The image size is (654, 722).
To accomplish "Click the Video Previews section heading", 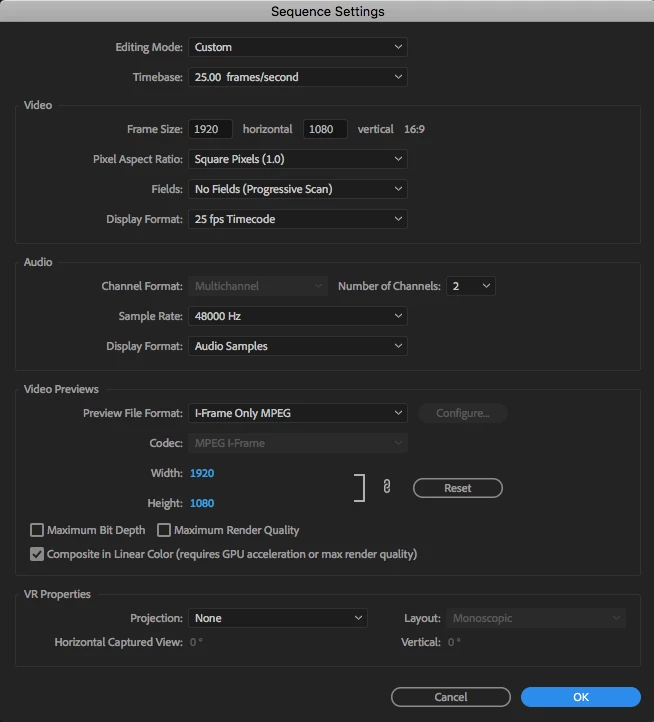I will [x=61, y=389].
